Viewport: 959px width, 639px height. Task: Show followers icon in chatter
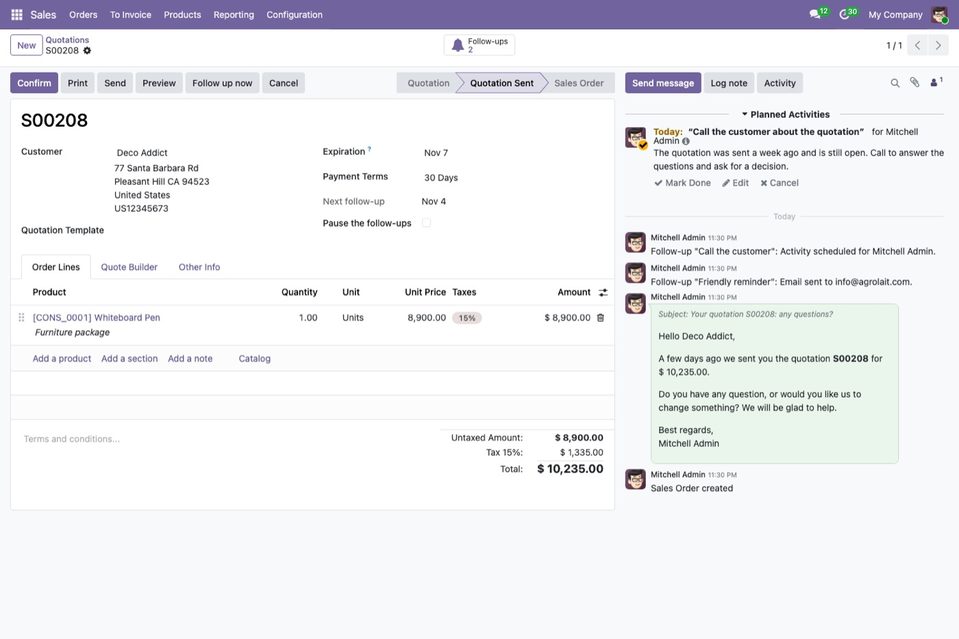point(936,83)
